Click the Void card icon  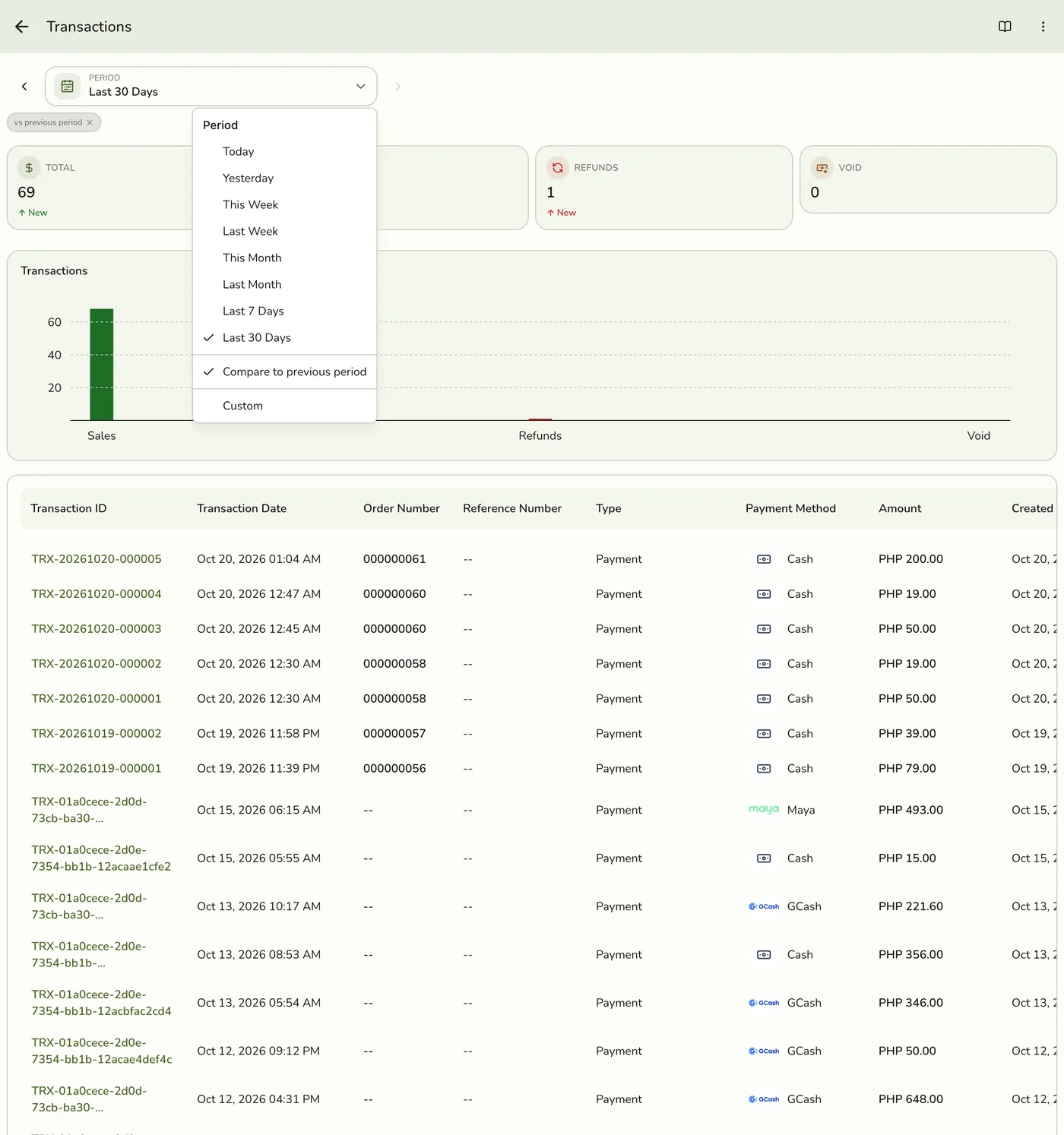coord(822,167)
